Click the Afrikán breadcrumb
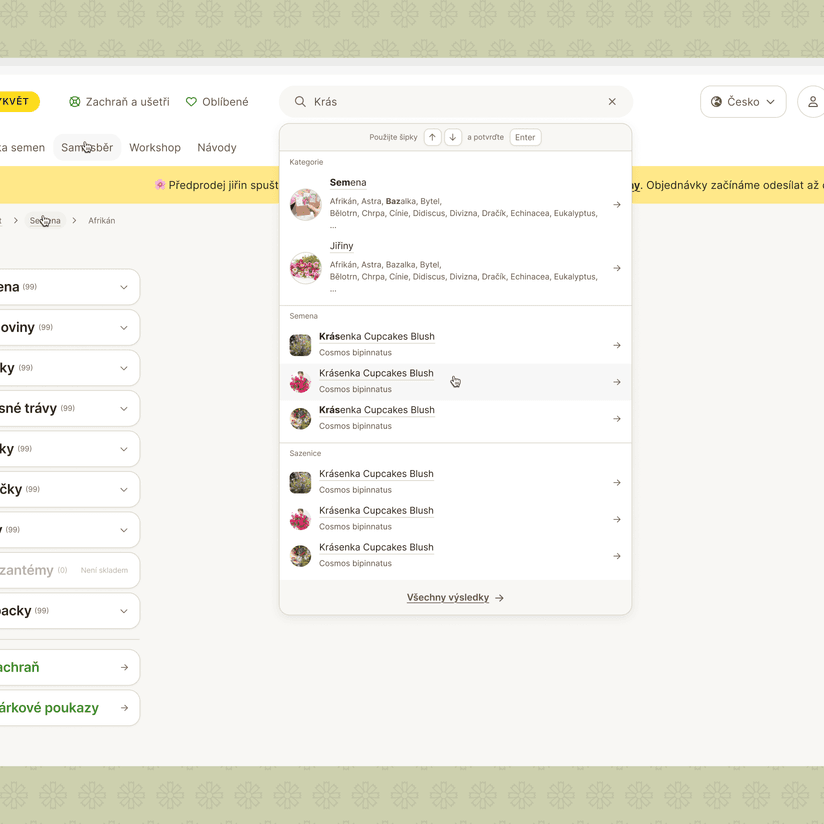 click(101, 221)
